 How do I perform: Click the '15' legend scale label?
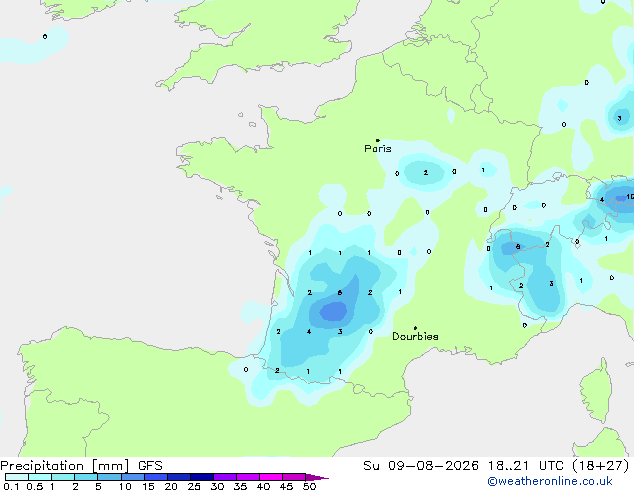(x=148, y=486)
